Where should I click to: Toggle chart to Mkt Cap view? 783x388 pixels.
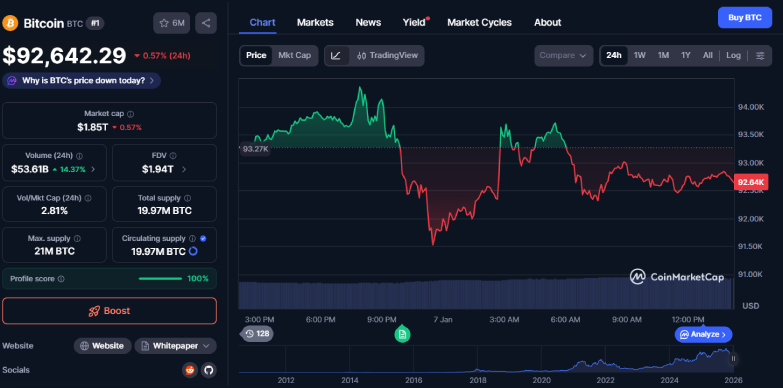pyautogui.click(x=295, y=55)
